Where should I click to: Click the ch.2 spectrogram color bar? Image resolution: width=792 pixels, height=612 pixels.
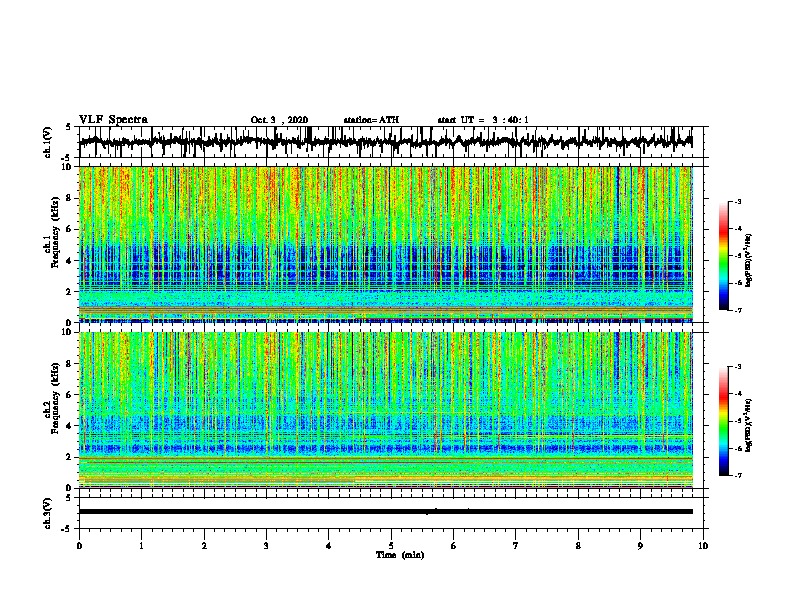click(724, 421)
